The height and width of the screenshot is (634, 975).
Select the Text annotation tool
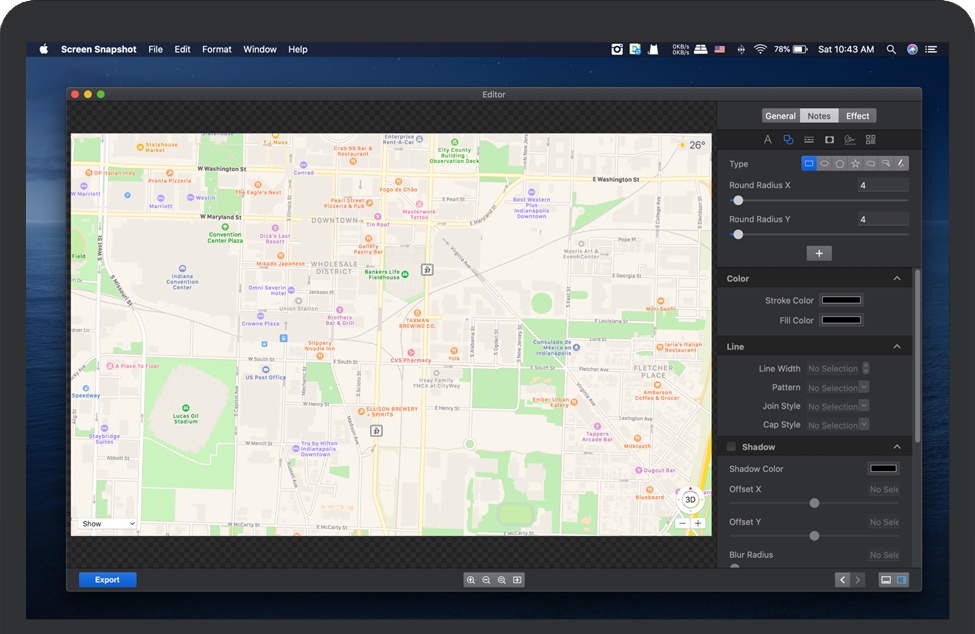click(x=767, y=139)
